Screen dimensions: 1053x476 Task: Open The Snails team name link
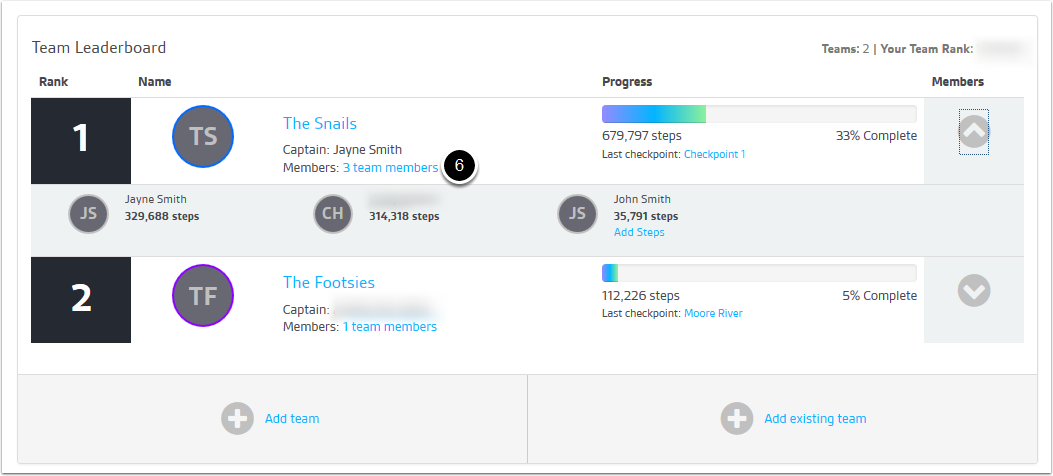click(320, 123)
